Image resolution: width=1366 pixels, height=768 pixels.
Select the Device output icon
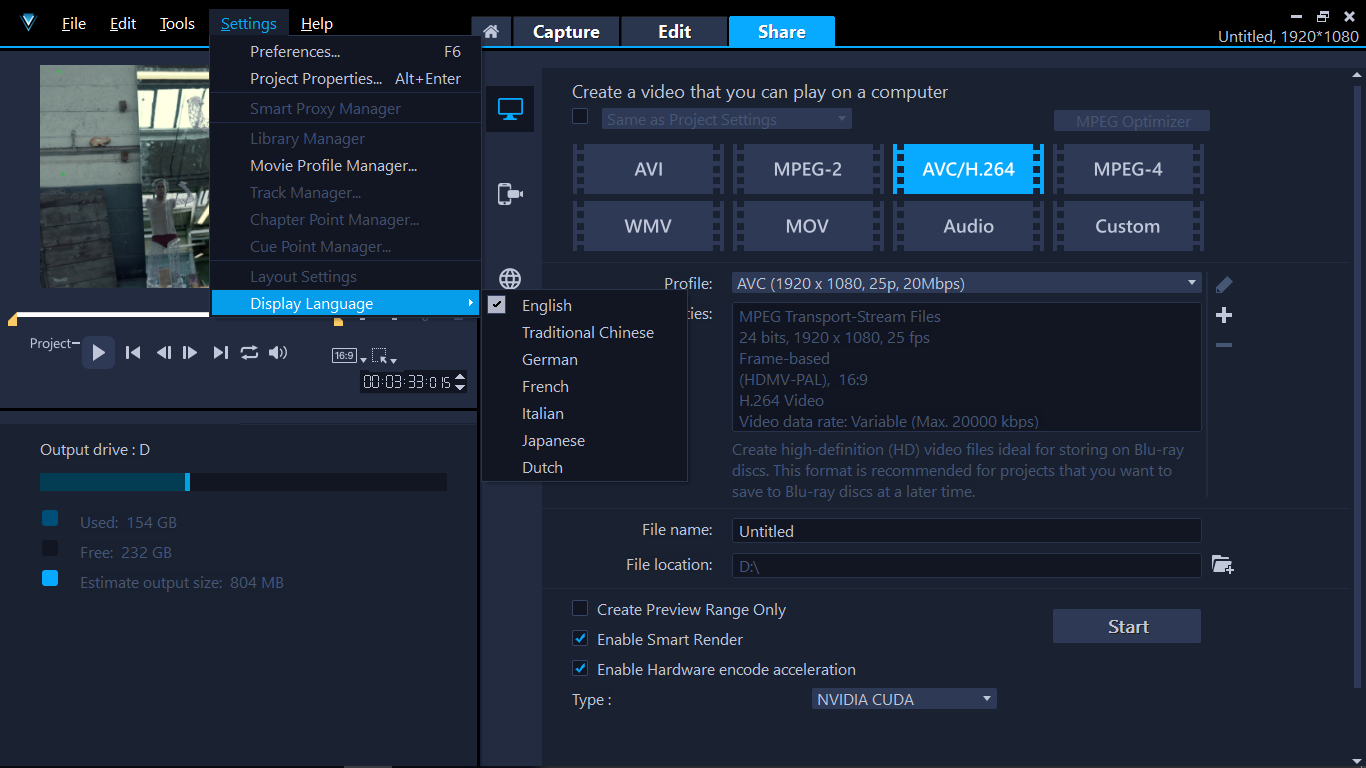click(x=510, y=194)
